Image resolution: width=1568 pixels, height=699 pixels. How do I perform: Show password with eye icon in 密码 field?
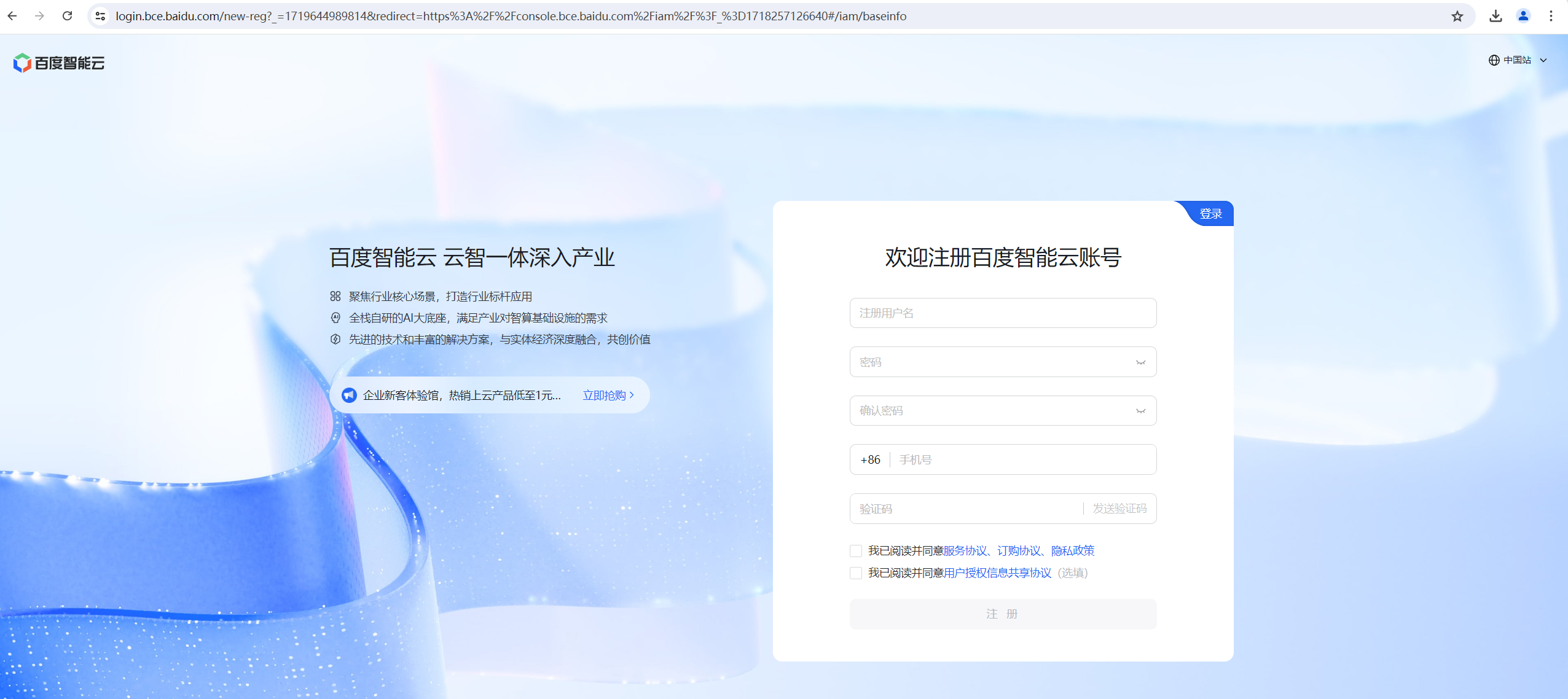point(1141,362)
